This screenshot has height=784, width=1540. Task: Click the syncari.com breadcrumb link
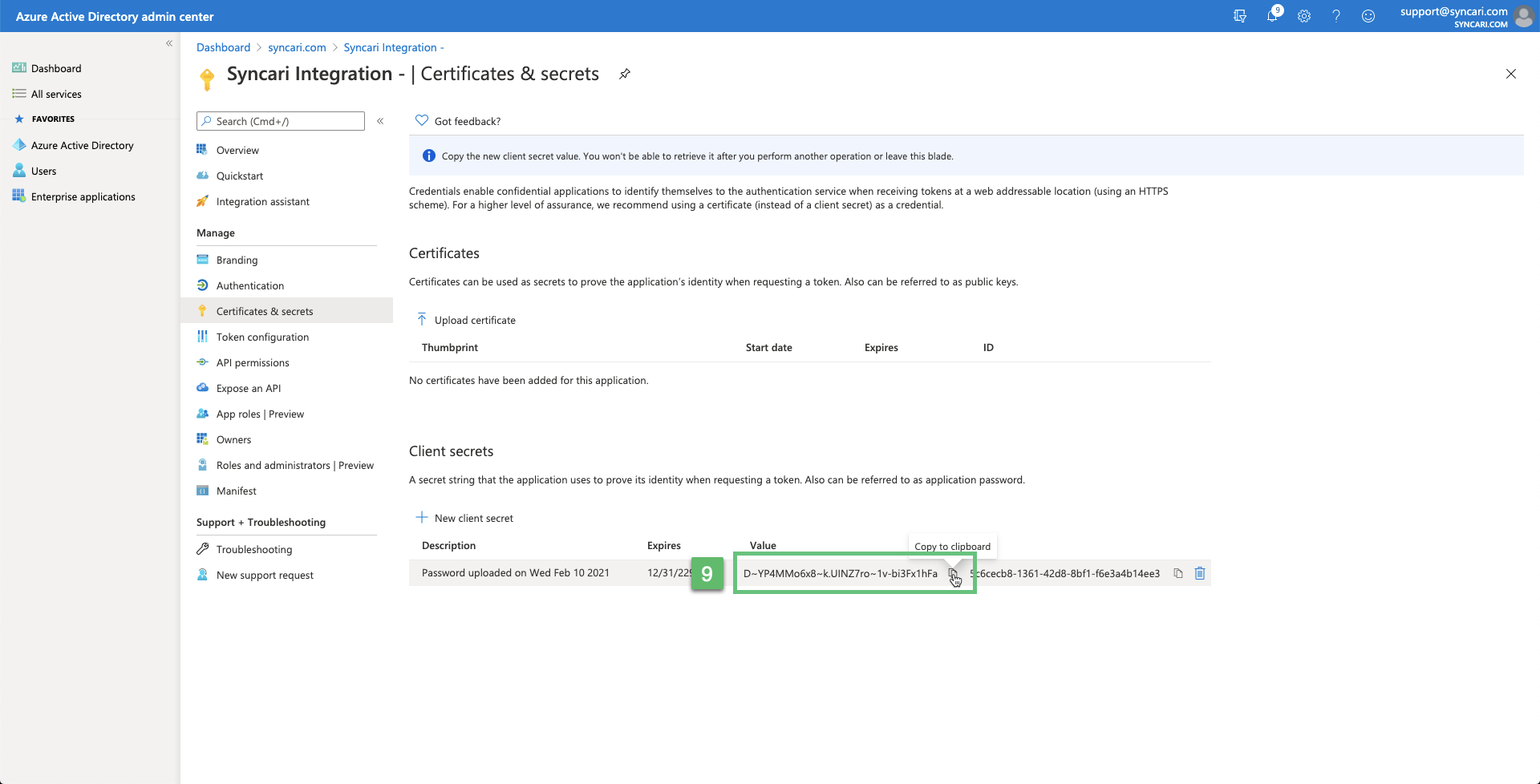[297, 47]
